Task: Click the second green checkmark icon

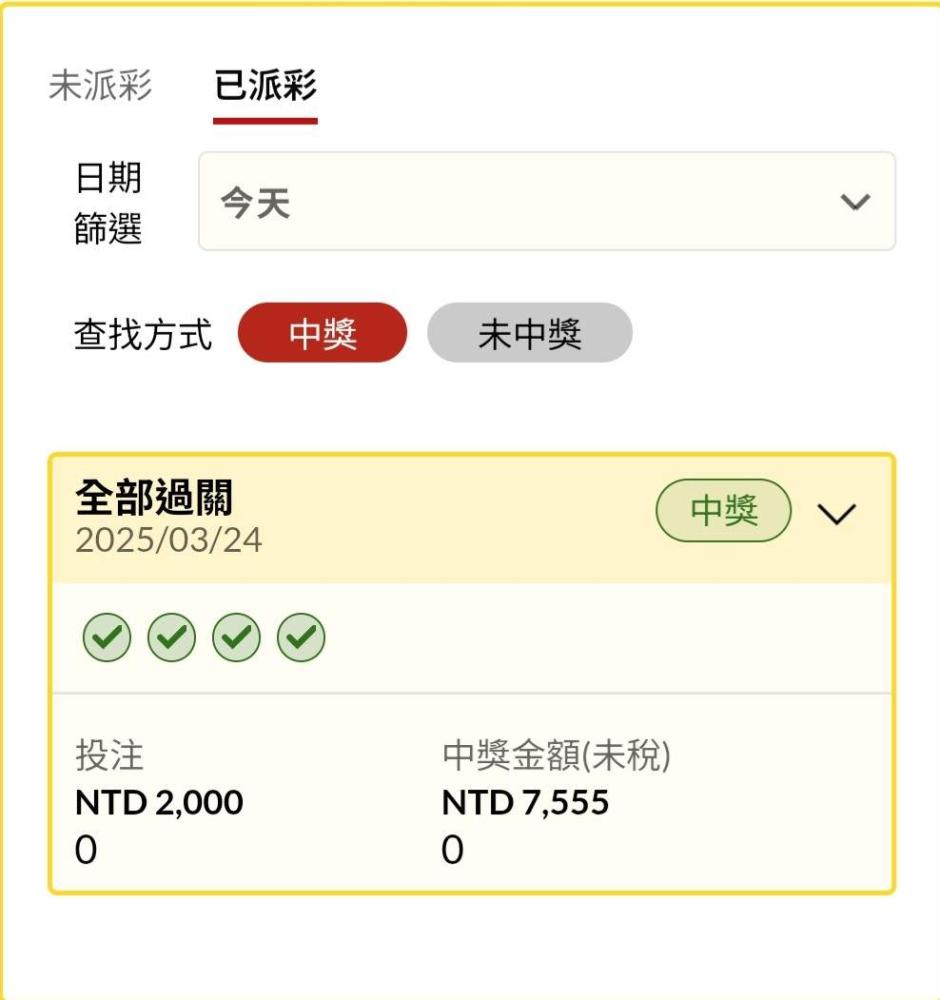Action: tap(171, 637)
